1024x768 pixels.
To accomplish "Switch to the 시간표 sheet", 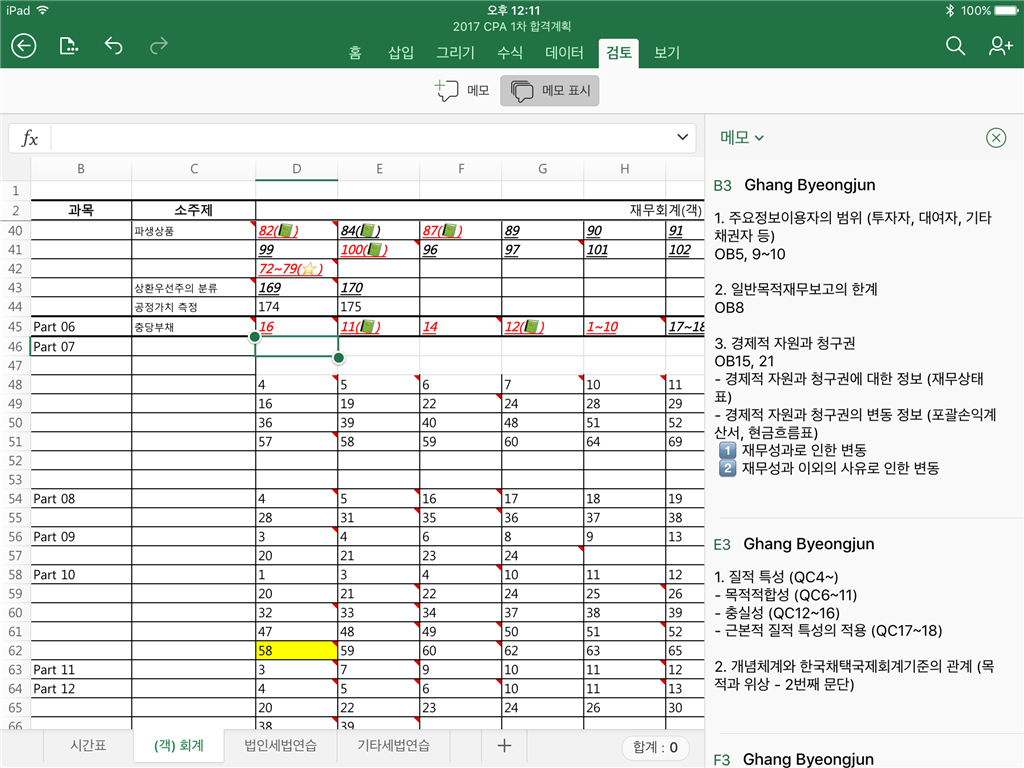I will coord(88,746).
